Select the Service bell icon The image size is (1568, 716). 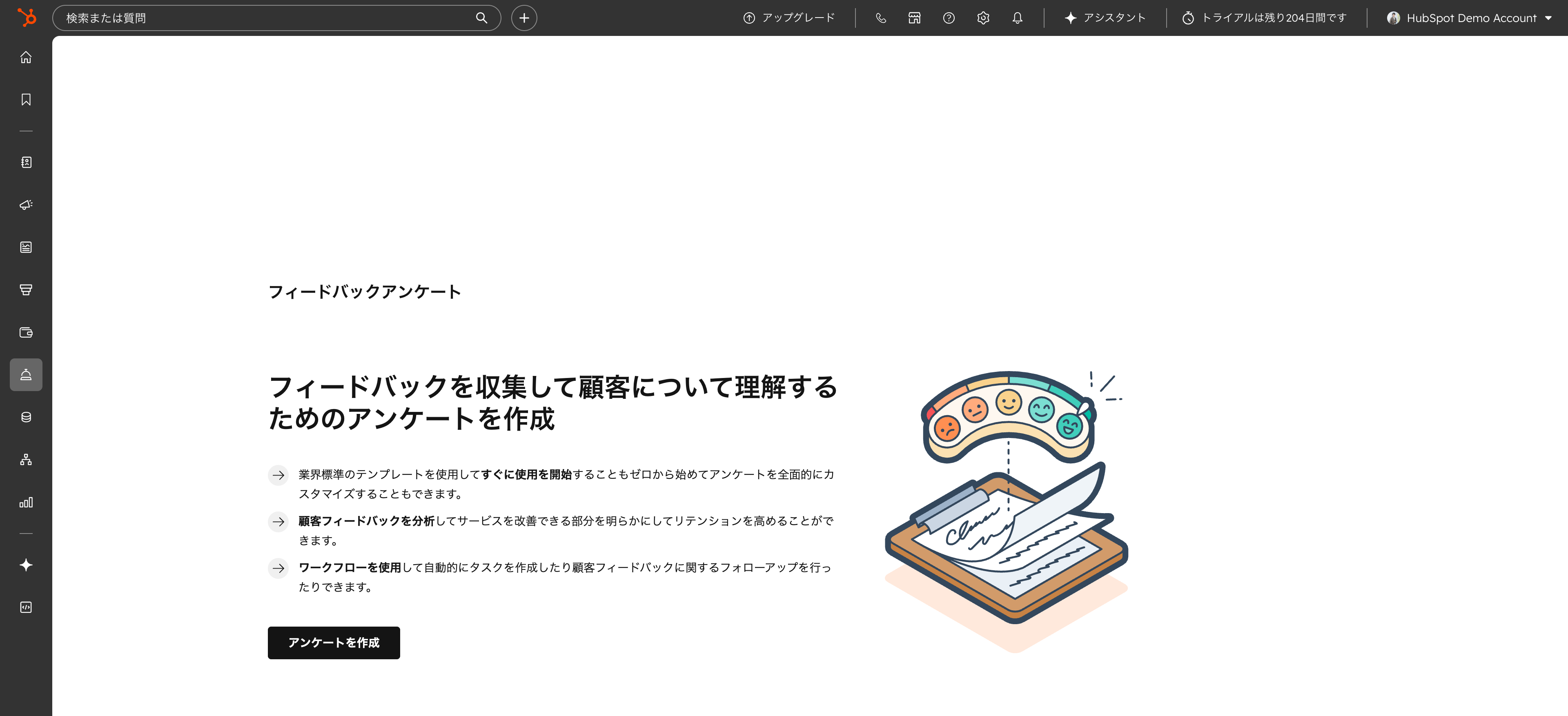[x=26, y=375]
